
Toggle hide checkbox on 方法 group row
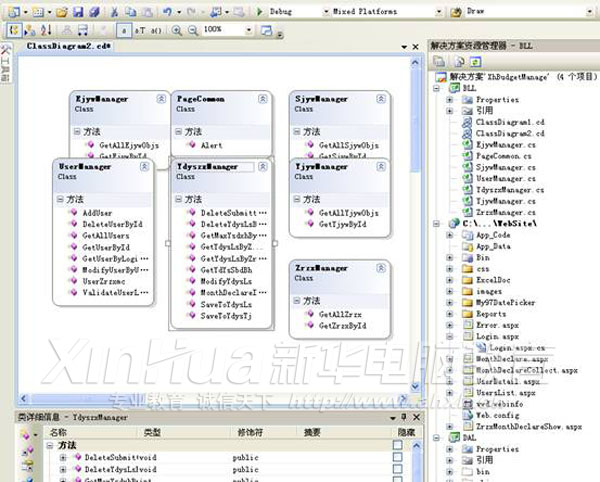[x=397, y=445]
